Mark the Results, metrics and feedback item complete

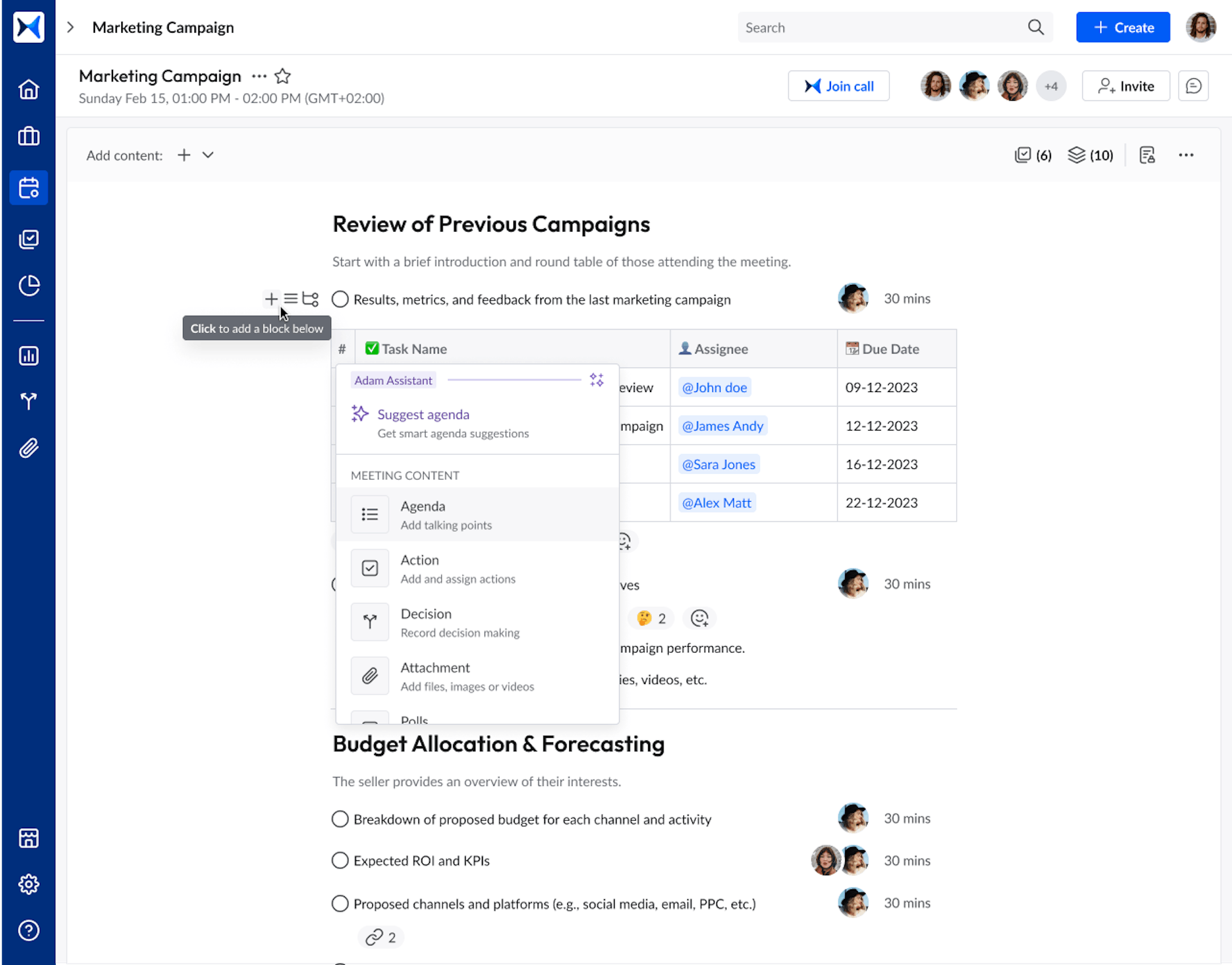click(339, 299)
